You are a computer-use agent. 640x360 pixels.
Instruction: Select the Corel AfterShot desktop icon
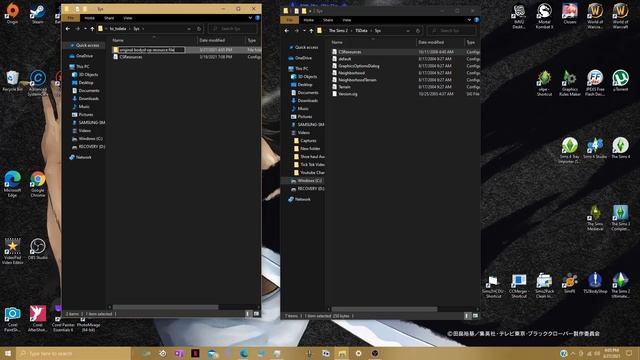(38, 320)
